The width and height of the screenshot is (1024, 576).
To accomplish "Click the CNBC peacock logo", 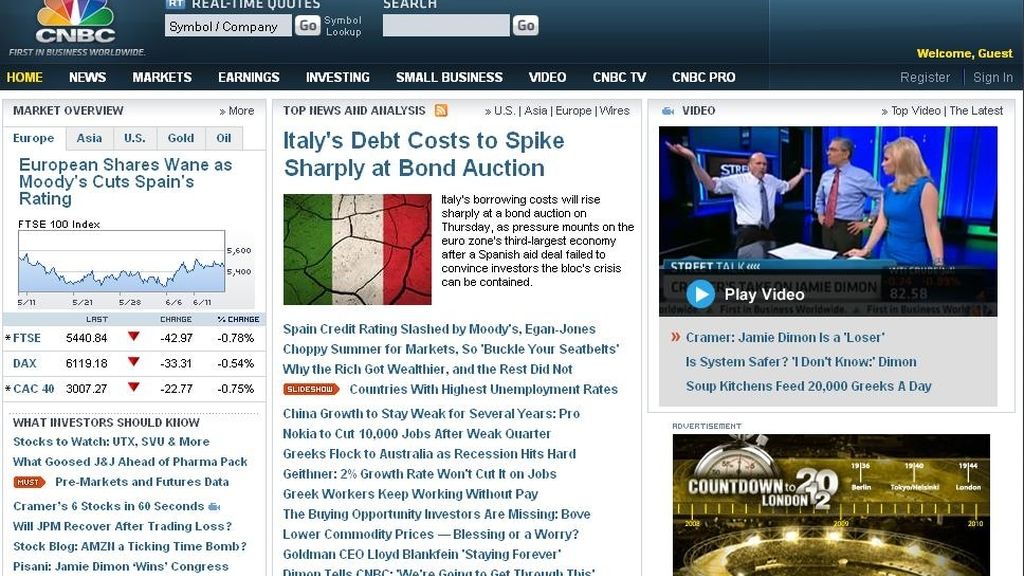I will pyautogui.click(x=75, y=23).
